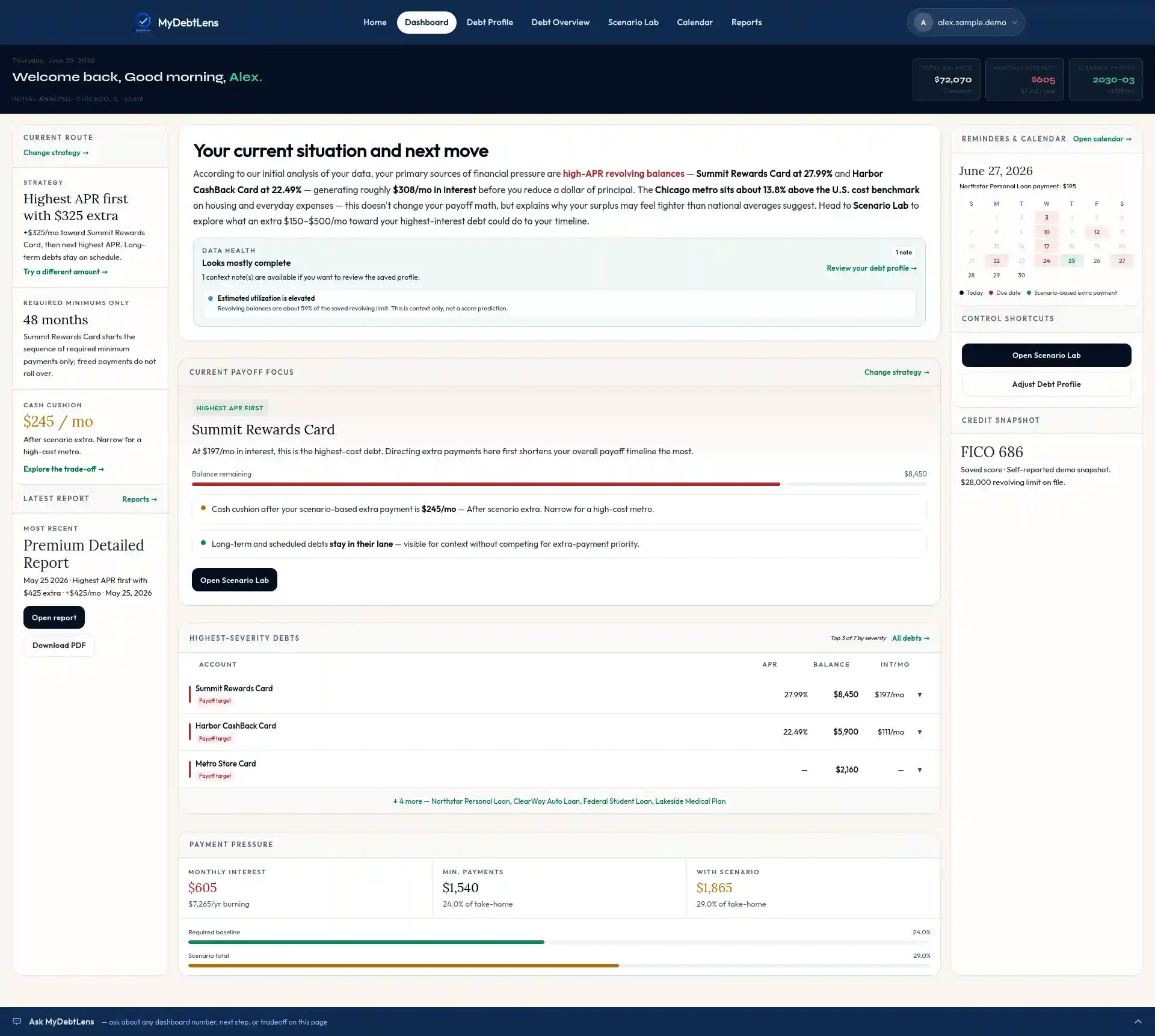Click Open Scenario Lab in Control Shortcuts
The height and width of the screenshot is (1036, 1155).
click(1046, 356)
